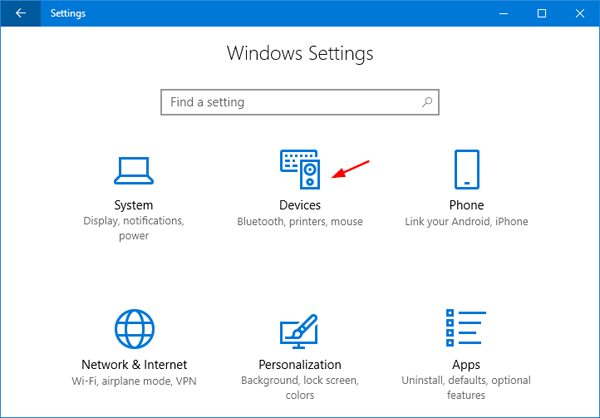Click the back arrow in the title bar
This screenshot has width=600, height=418.
point(21,13)
